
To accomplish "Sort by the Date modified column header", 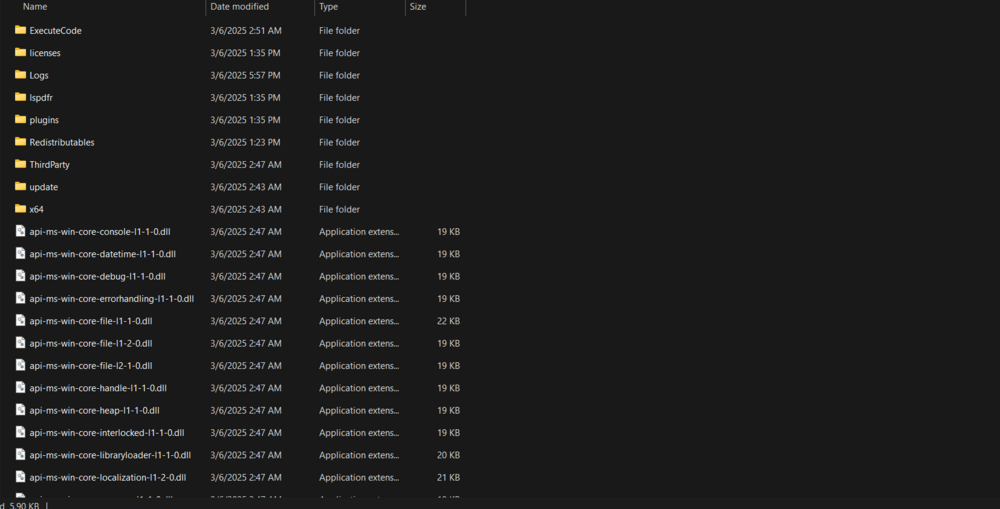I will (239, 6).
